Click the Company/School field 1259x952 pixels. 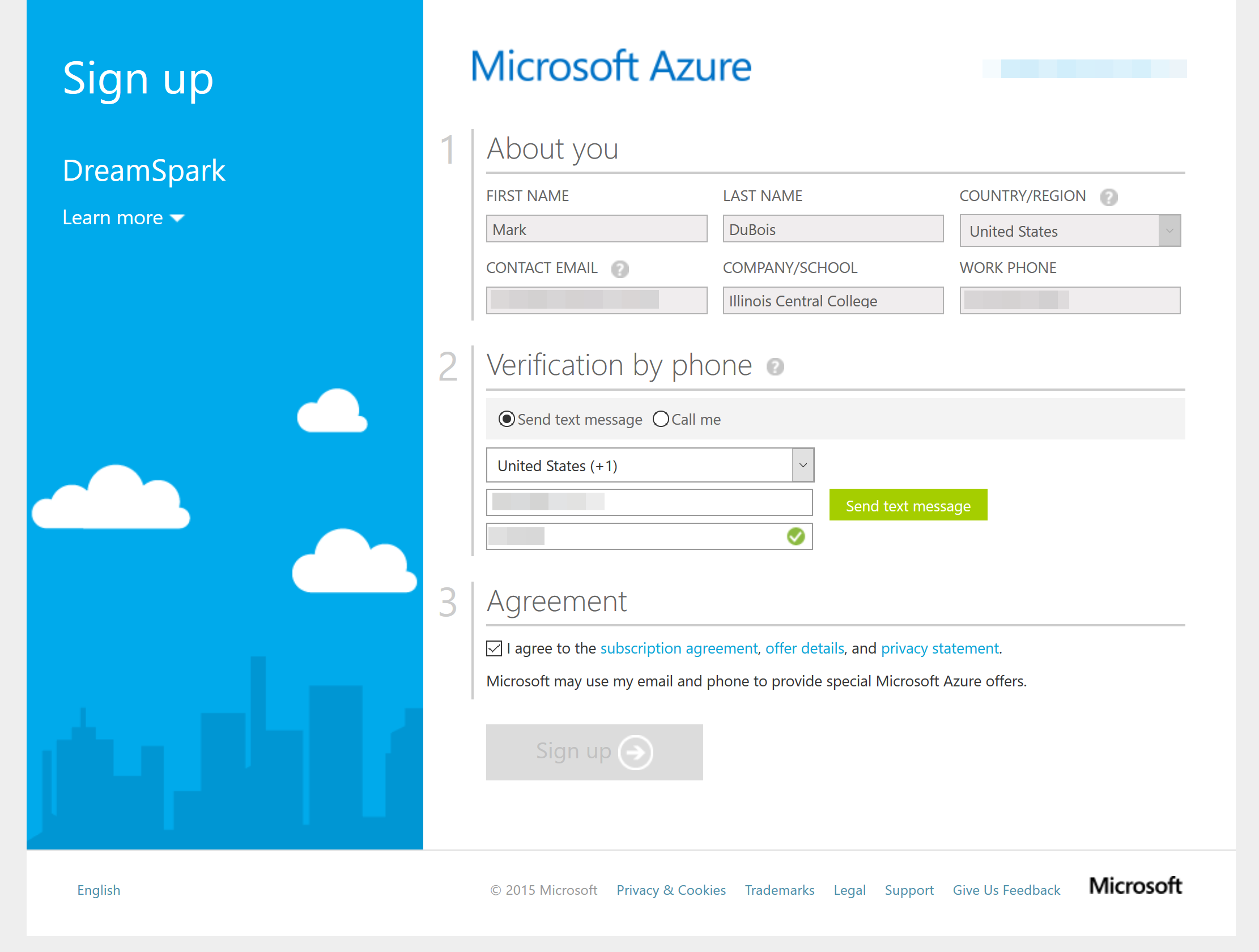pyautogui.click(x=833, y=301)
